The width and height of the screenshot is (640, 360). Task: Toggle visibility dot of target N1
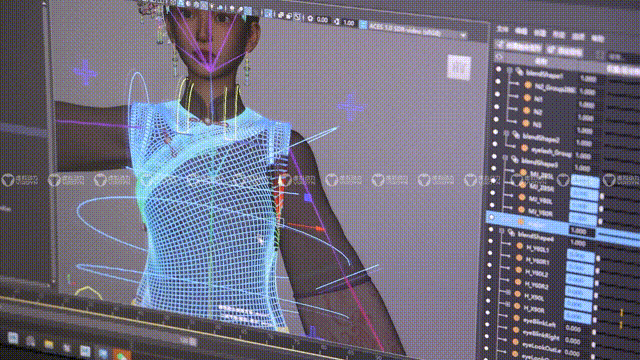(x=497, y=94)
